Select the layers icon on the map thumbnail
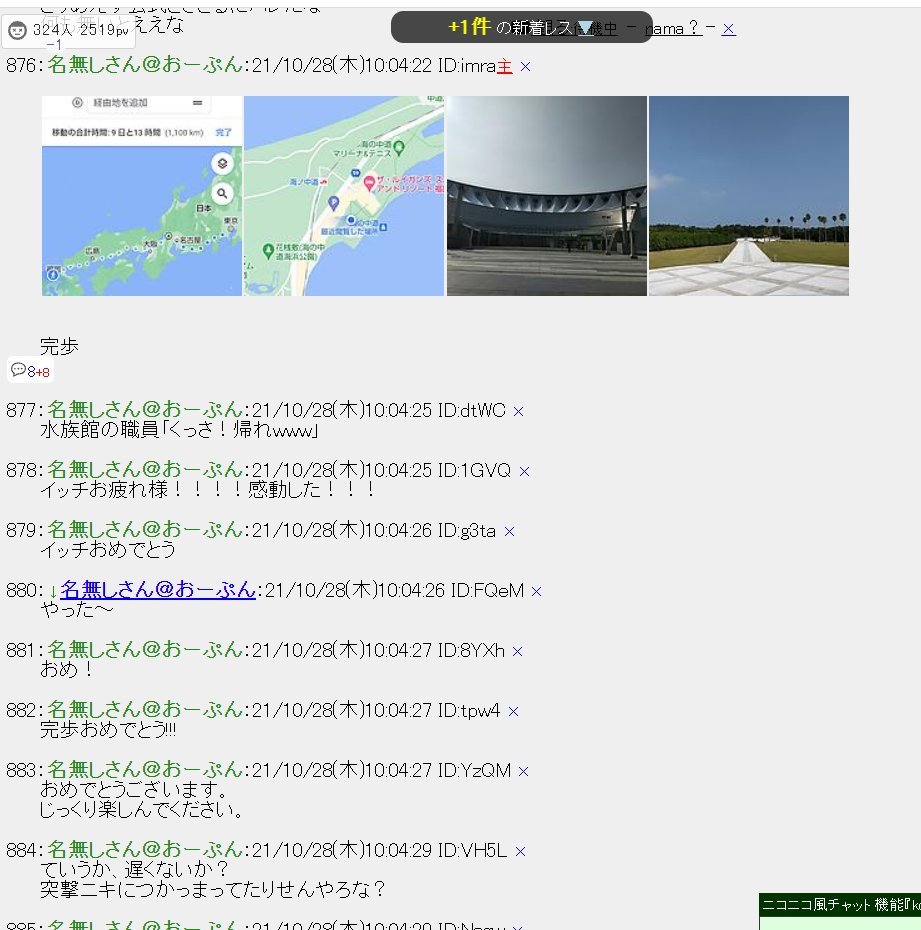921x930 pixels. point(222,161)
